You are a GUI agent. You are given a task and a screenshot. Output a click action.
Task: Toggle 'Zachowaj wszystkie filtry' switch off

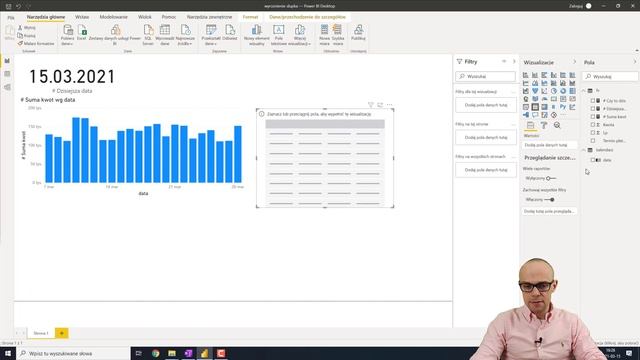[549, 200]
